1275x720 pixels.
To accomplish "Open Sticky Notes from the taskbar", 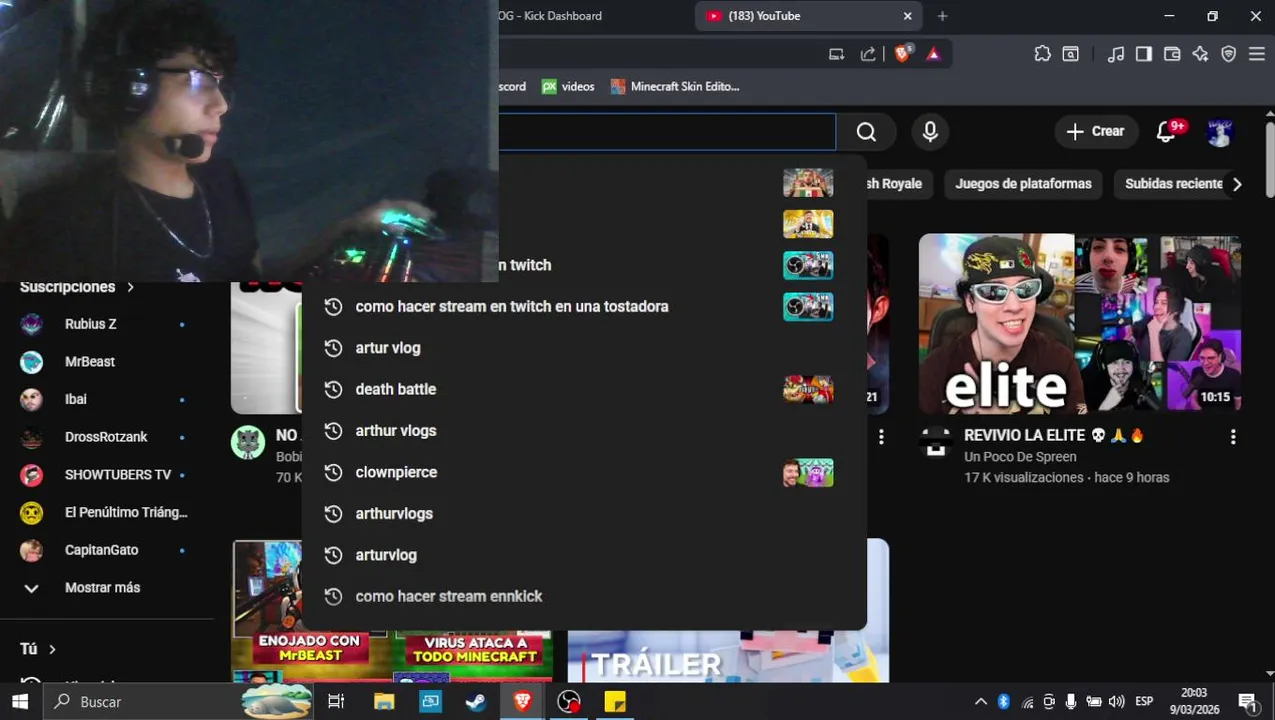I will coord(615,702).
